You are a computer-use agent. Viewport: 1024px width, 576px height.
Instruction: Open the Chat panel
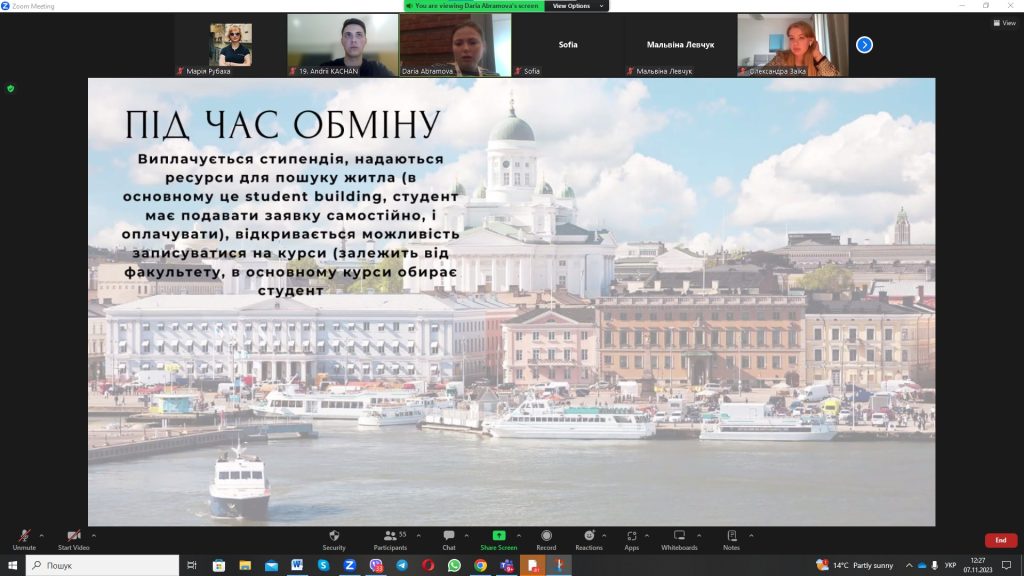pos(449,539)
